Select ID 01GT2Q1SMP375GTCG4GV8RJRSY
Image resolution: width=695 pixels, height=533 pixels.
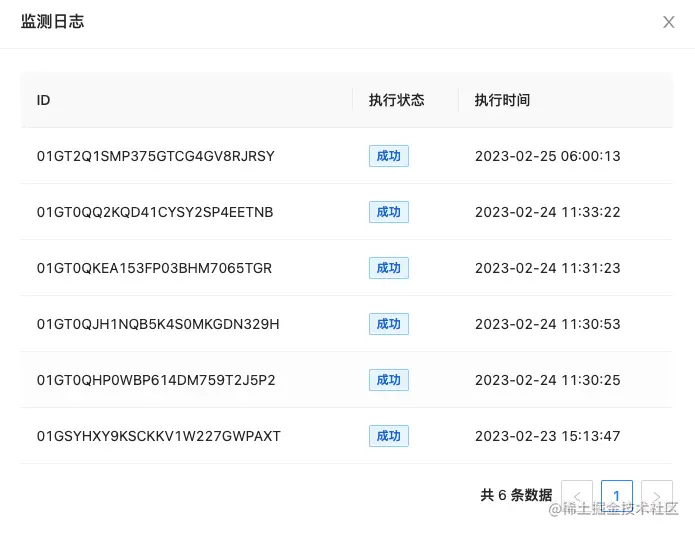click(156, 156)
